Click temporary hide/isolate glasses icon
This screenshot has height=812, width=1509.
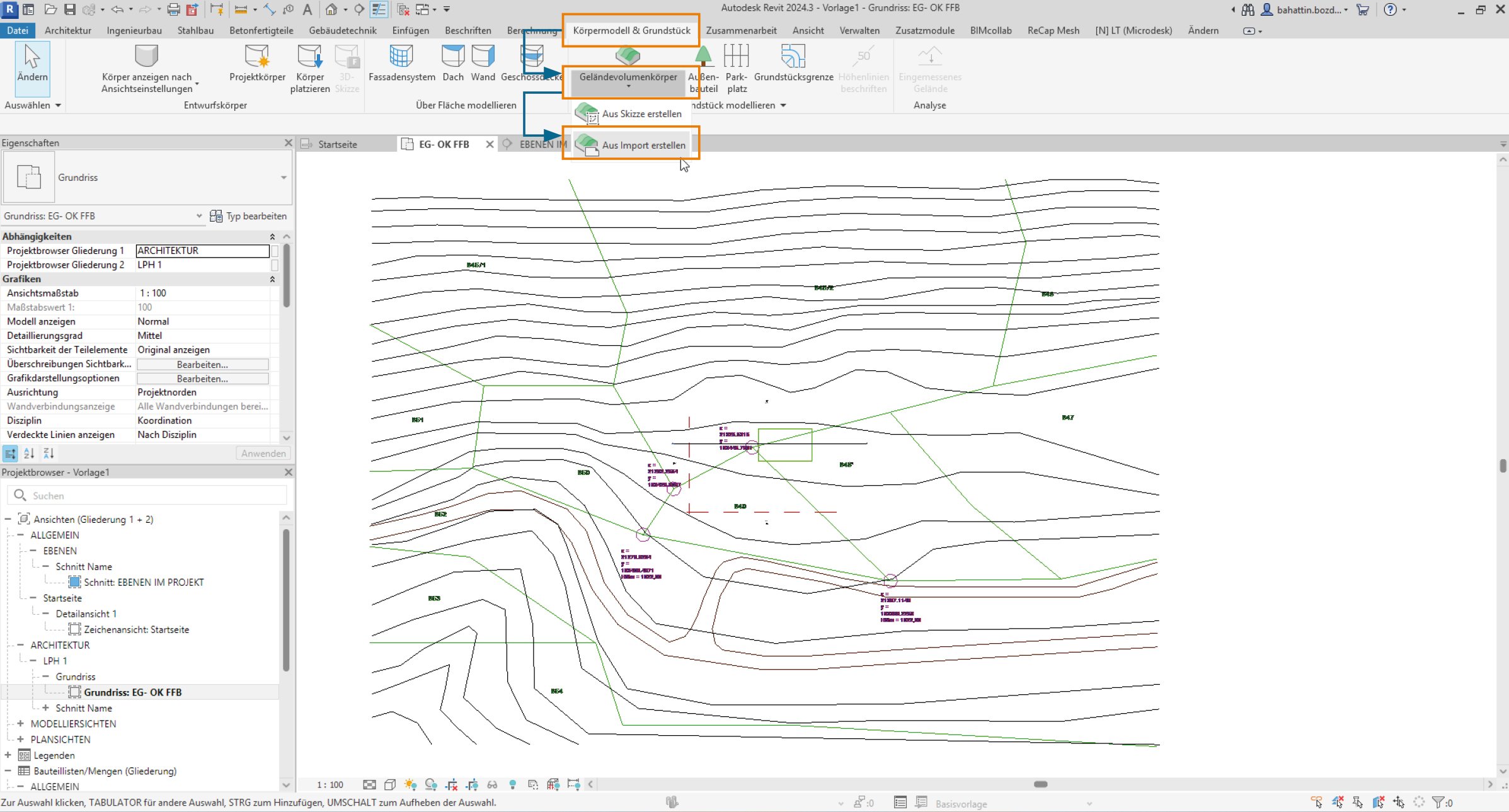(492, 784)
